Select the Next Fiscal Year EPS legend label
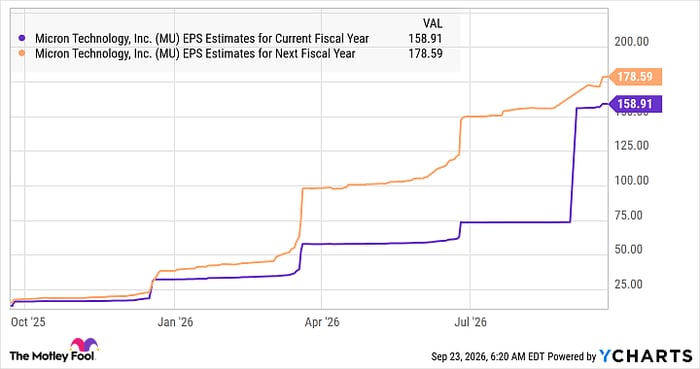The image size is (700, 369). point(195,54)
